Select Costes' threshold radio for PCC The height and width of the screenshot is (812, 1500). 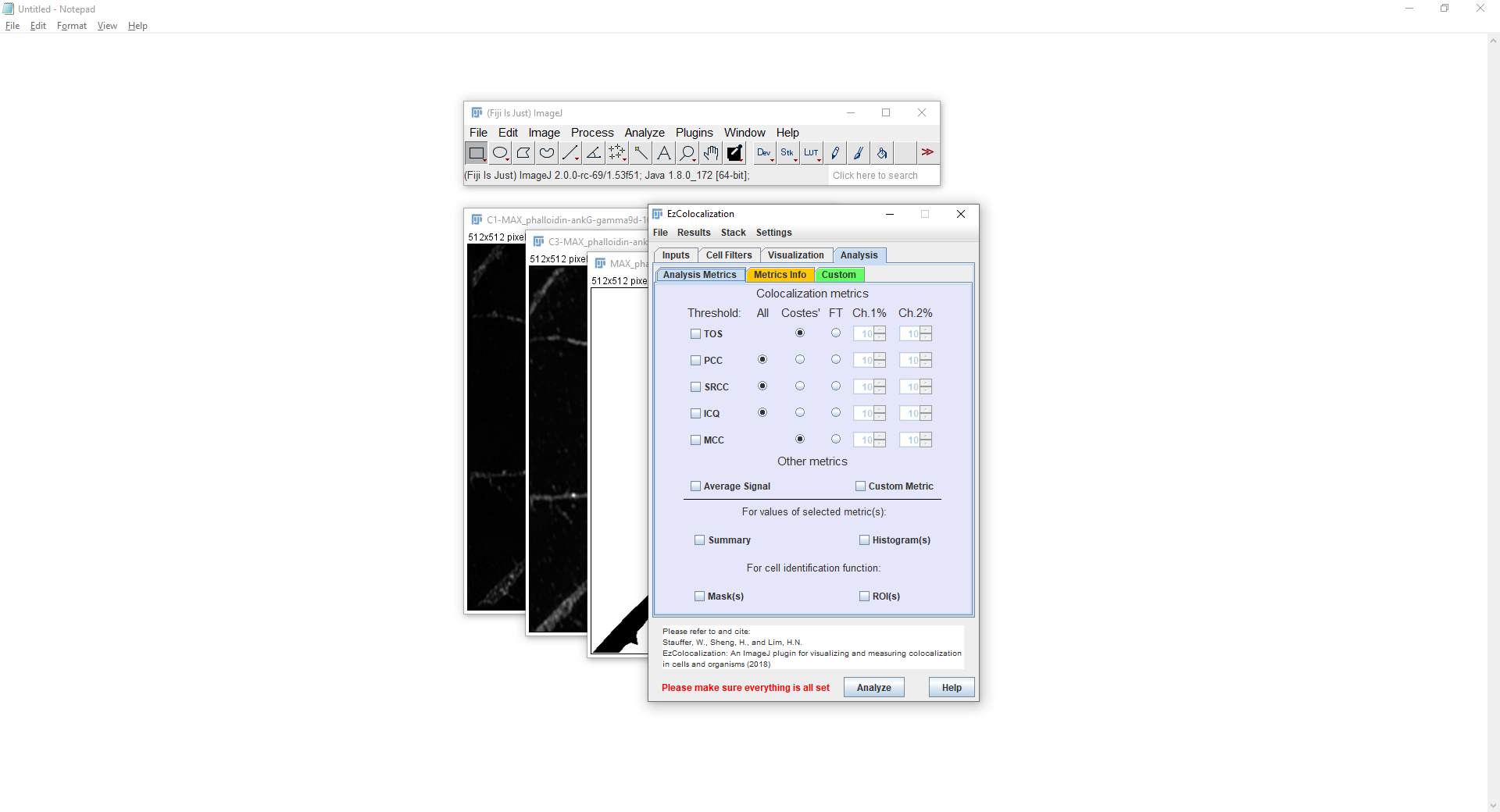tap(800, 360)
